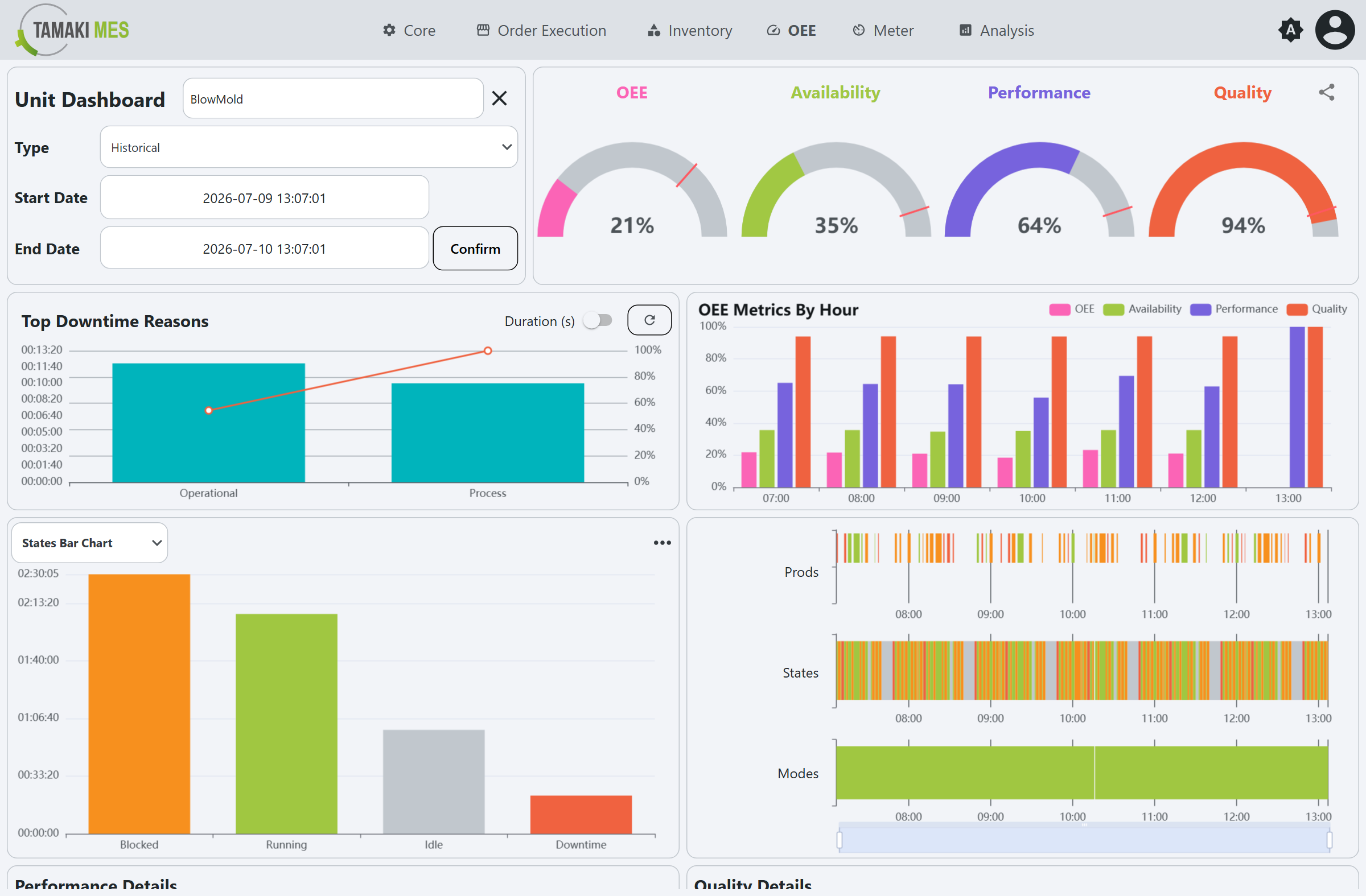The width and height of the screenshot is (1366, 896).
Task: Open the Inventory menu
Action: point(689,30)
